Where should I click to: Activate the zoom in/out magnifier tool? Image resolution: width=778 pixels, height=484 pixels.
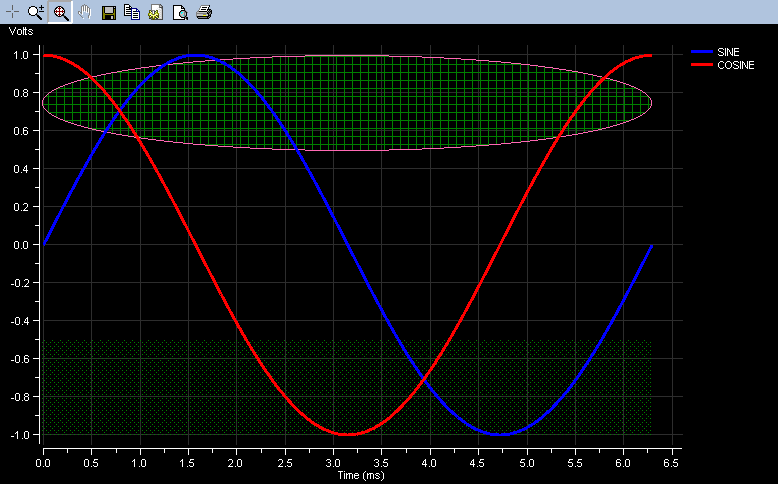pos(36,12)
